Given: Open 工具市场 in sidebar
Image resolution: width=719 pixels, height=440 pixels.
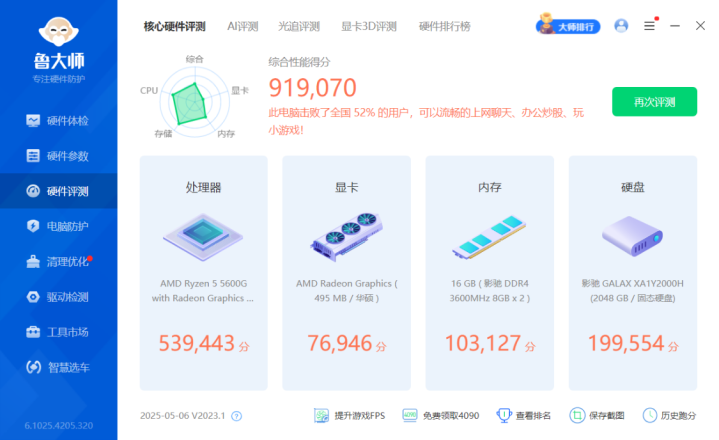Looking at the screenshot, I should [x=58, y=332].
